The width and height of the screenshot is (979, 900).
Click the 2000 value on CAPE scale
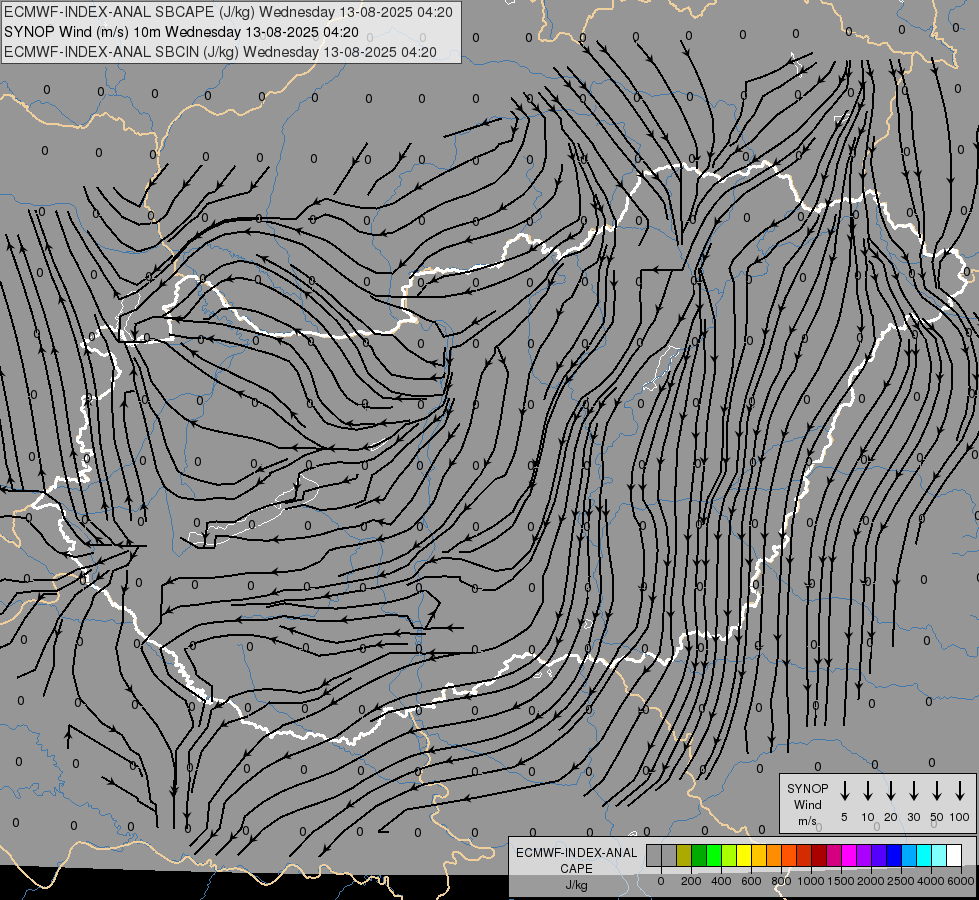point(871,881)
